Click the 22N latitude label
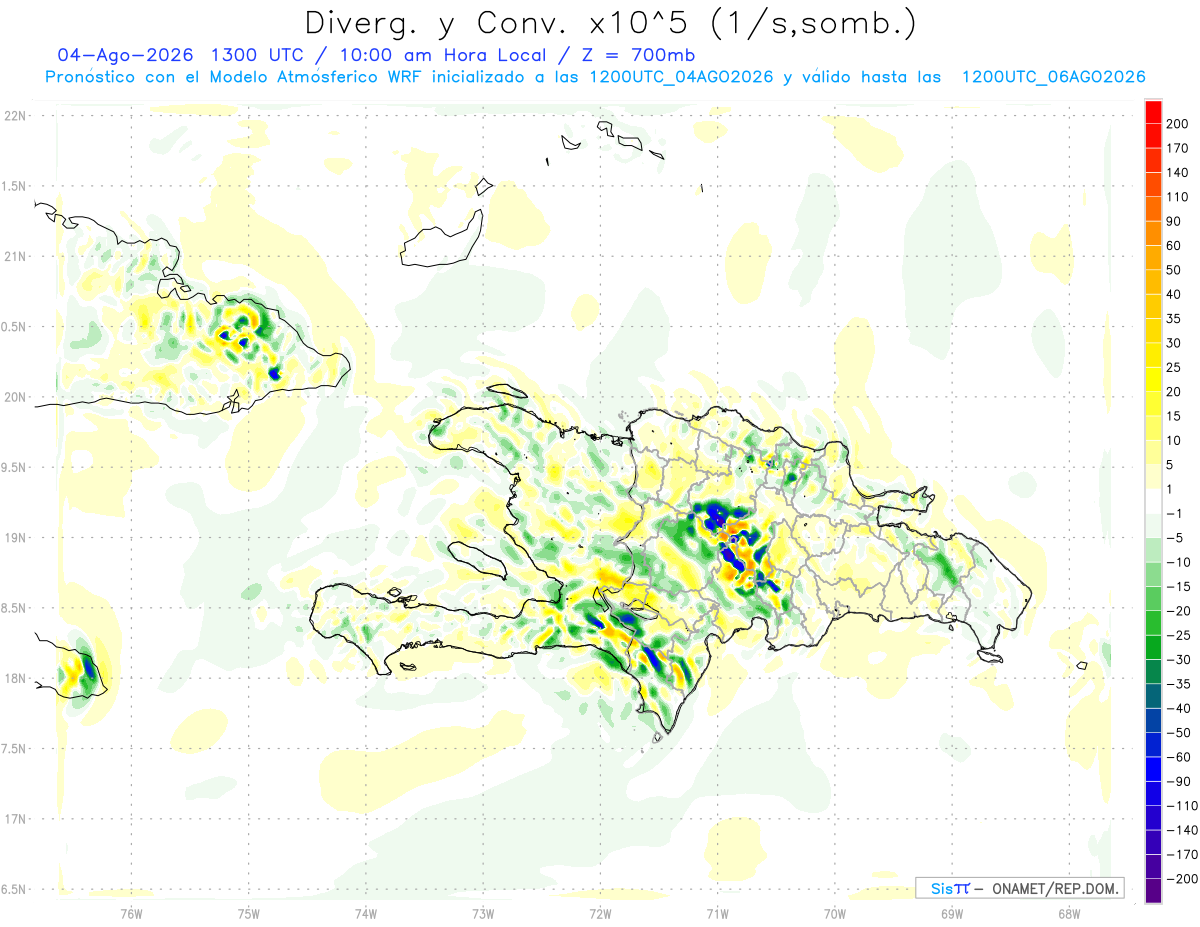Image resolution: width=1200 pixels, height=927 pixels. 14,116
